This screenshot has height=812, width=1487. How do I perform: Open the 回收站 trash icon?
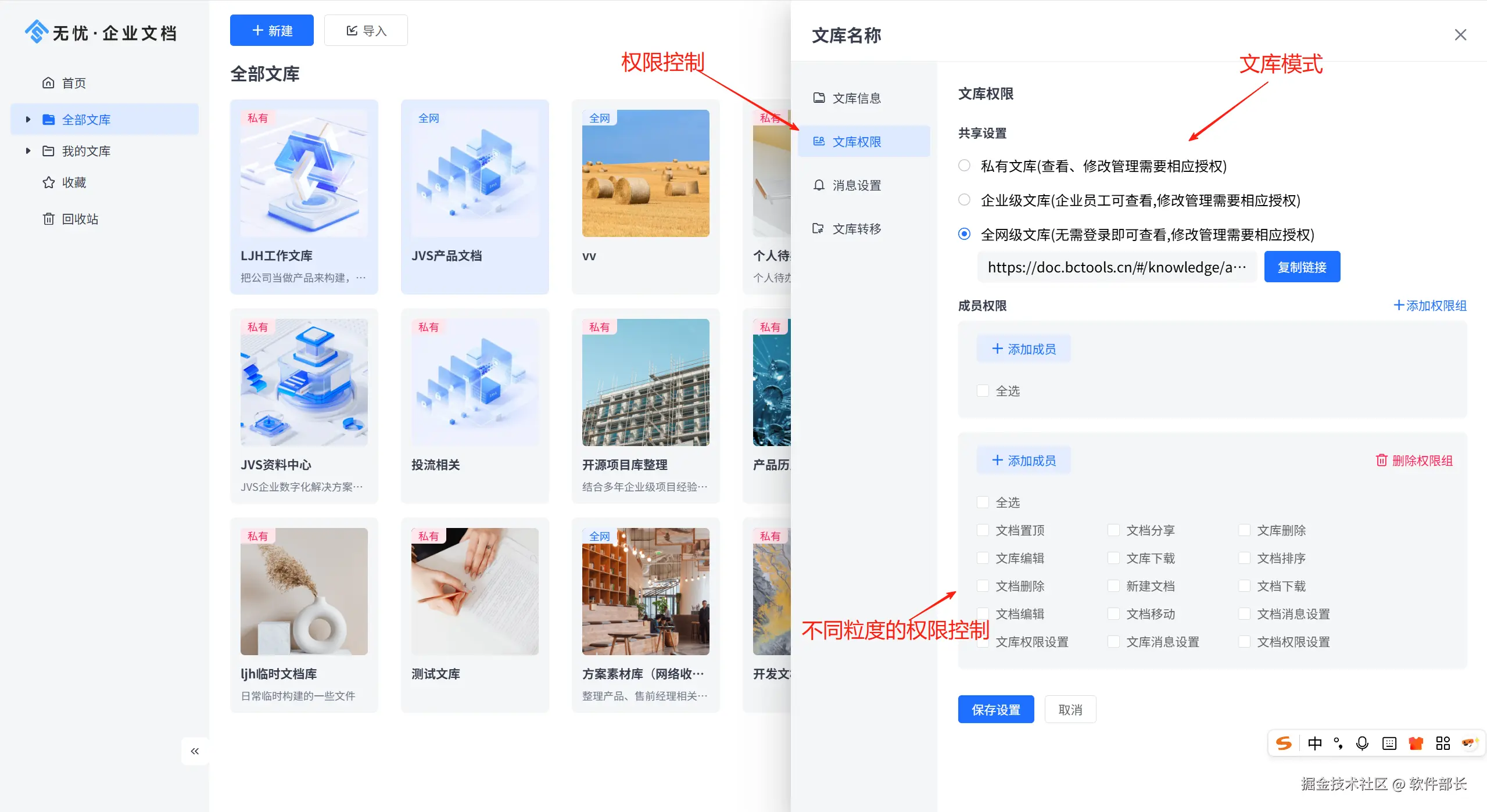click(x=49, y=219)
